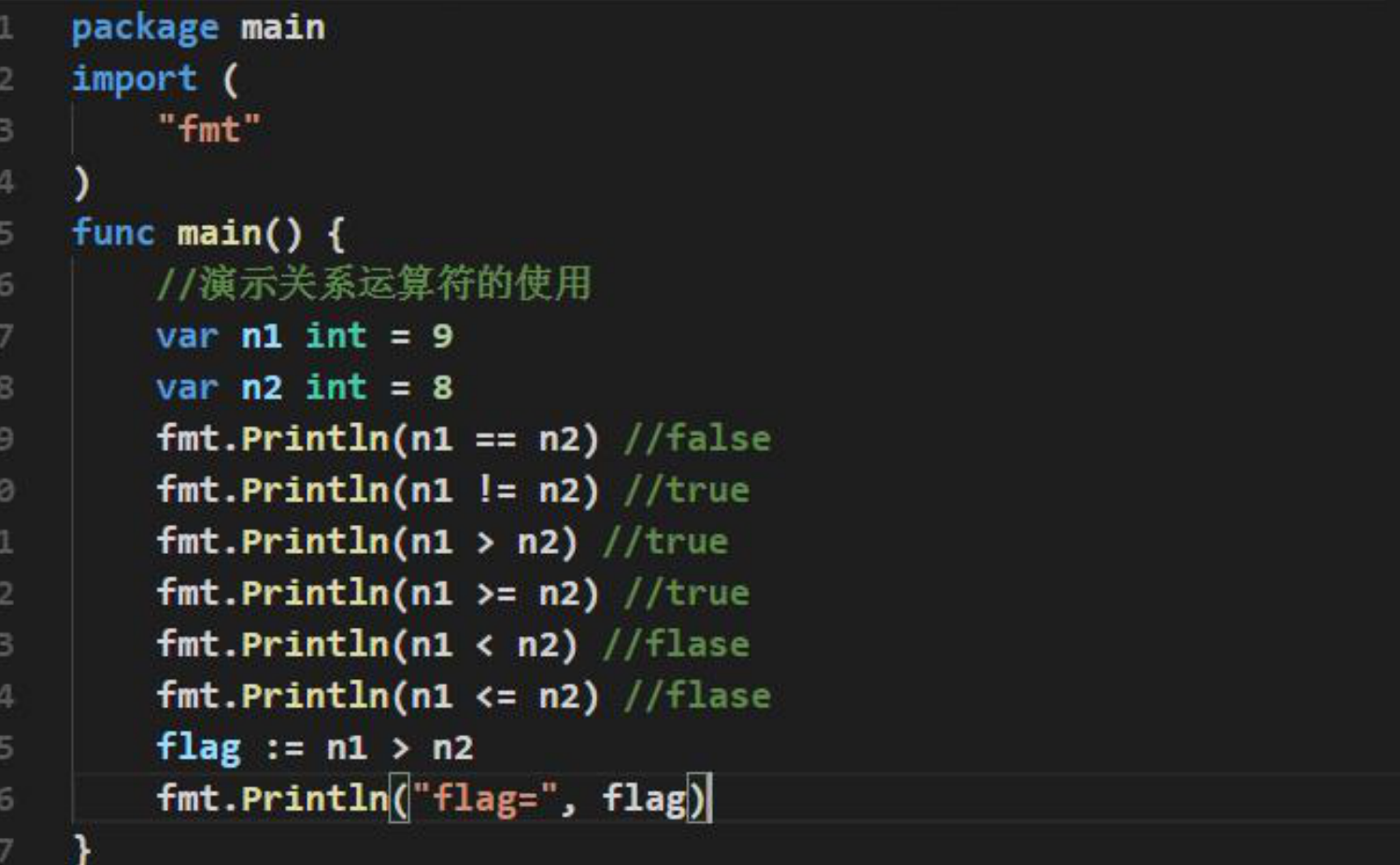Click the closing brace of func main

pyautogui.click(x=81, y=848)
